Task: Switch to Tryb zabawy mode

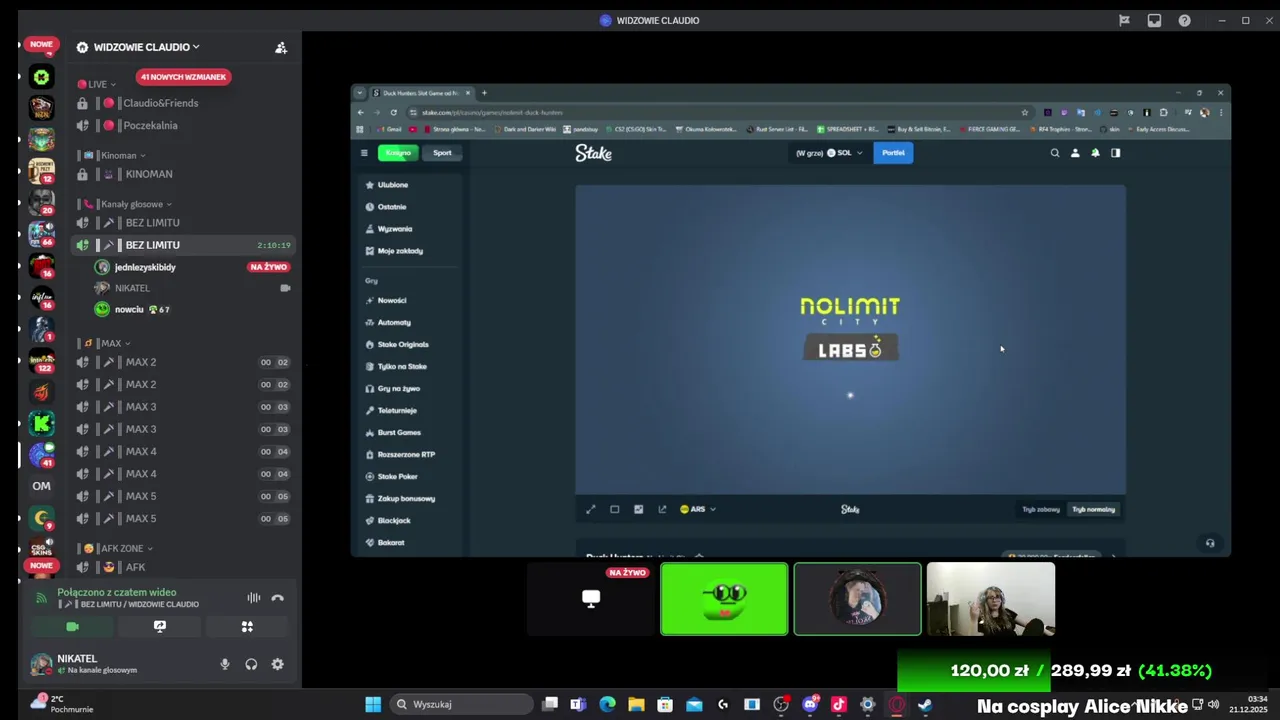Action: coord(1041,509)
